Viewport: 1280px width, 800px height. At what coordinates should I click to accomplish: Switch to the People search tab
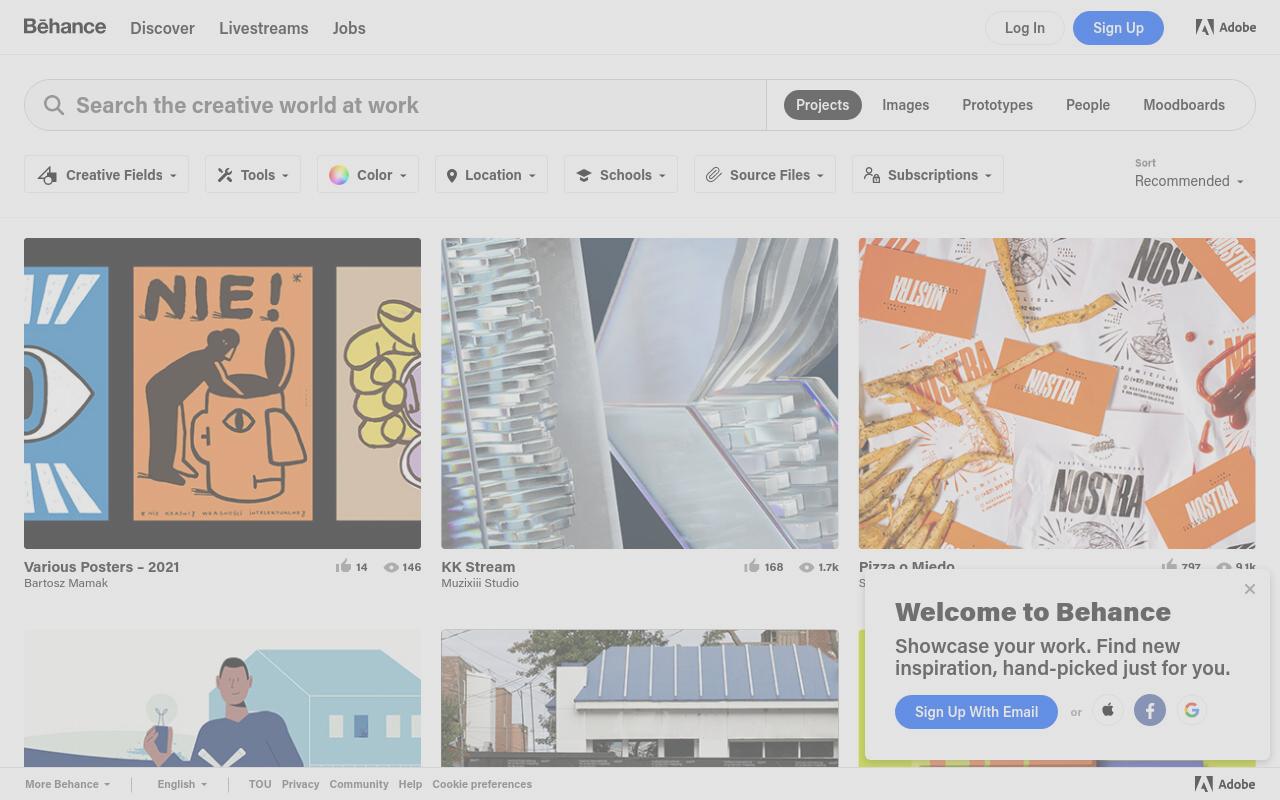(x=1088, y=105)
